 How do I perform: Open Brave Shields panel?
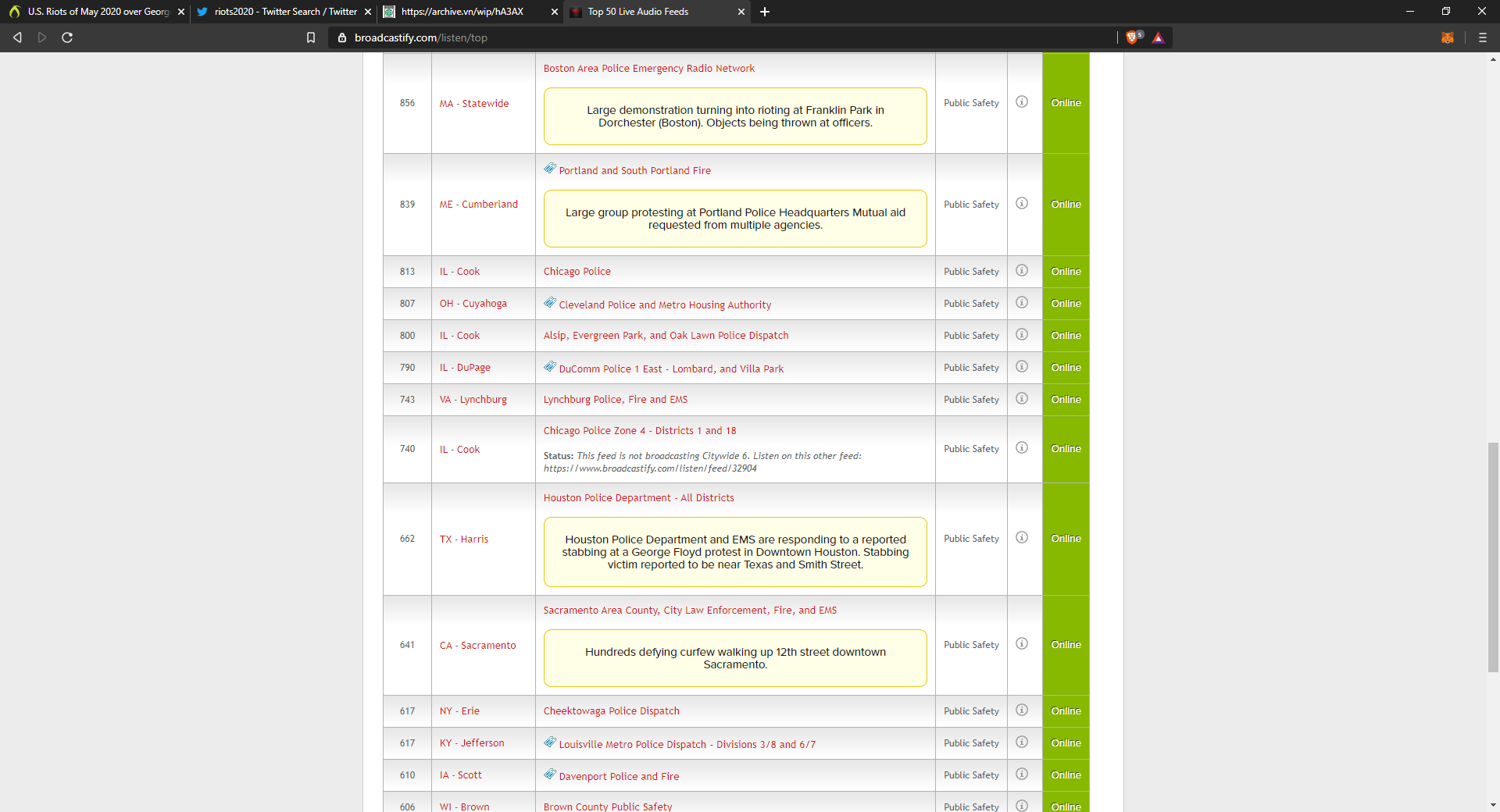[1133, 37]
